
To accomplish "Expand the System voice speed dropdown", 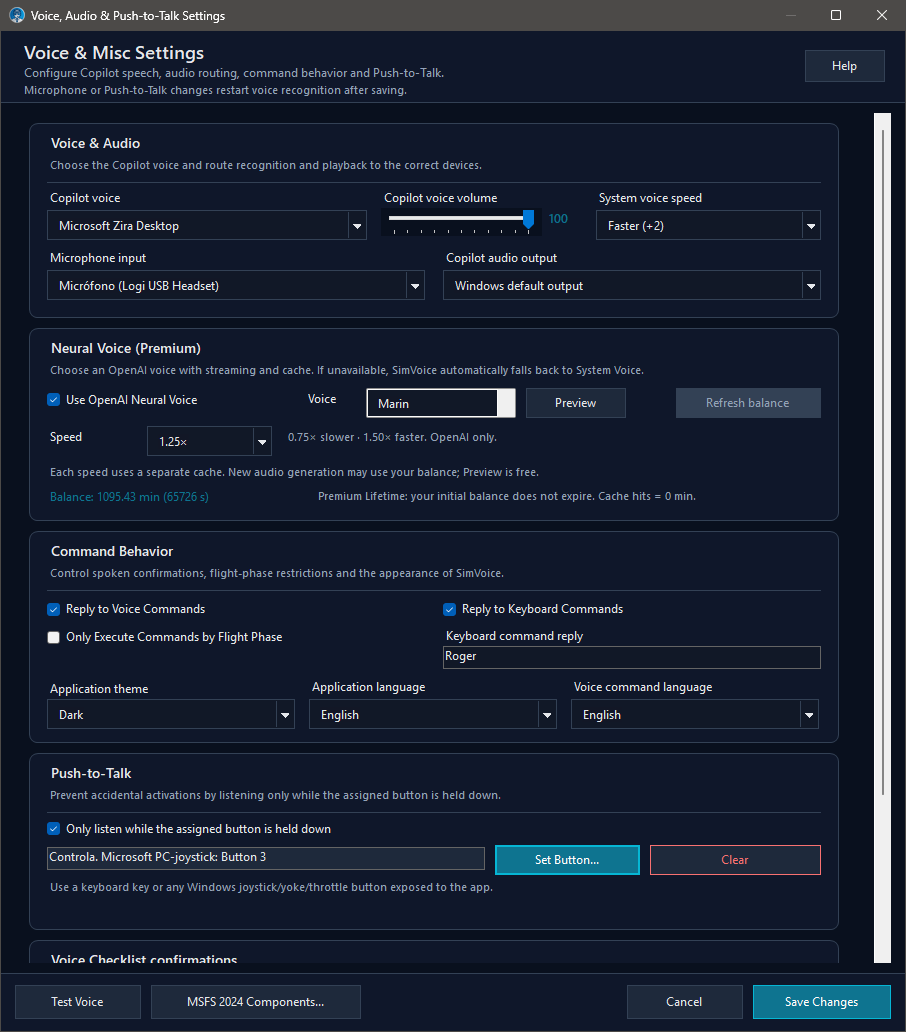I will click(x=708, y=226).
